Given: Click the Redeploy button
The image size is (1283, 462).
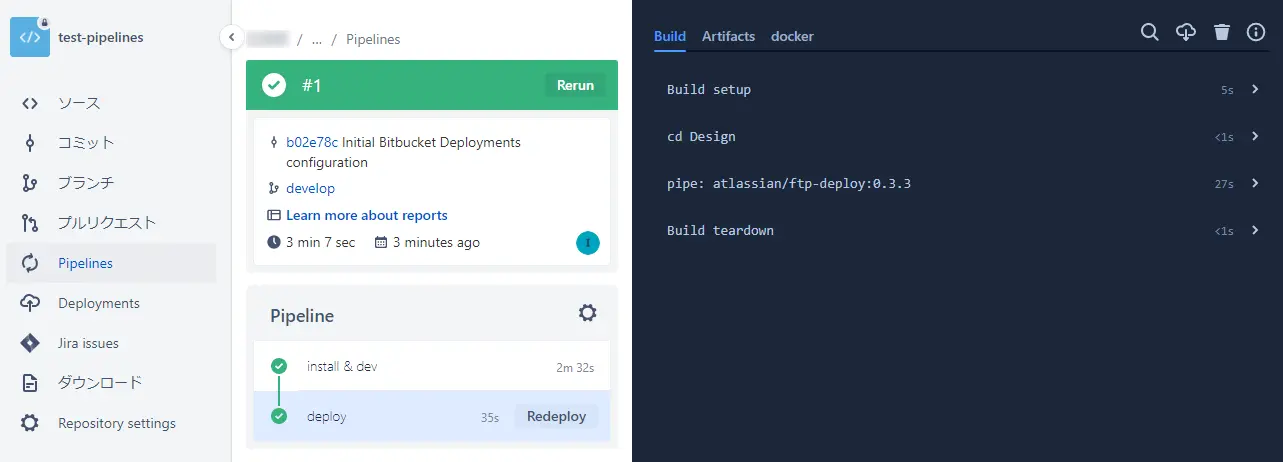Looking at the screenshot, I should coord(557,416).
